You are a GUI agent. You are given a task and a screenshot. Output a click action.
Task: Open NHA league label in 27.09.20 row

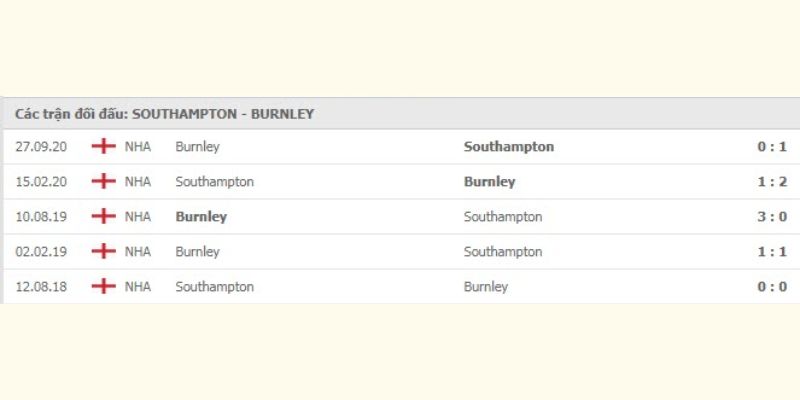(138, 147)
